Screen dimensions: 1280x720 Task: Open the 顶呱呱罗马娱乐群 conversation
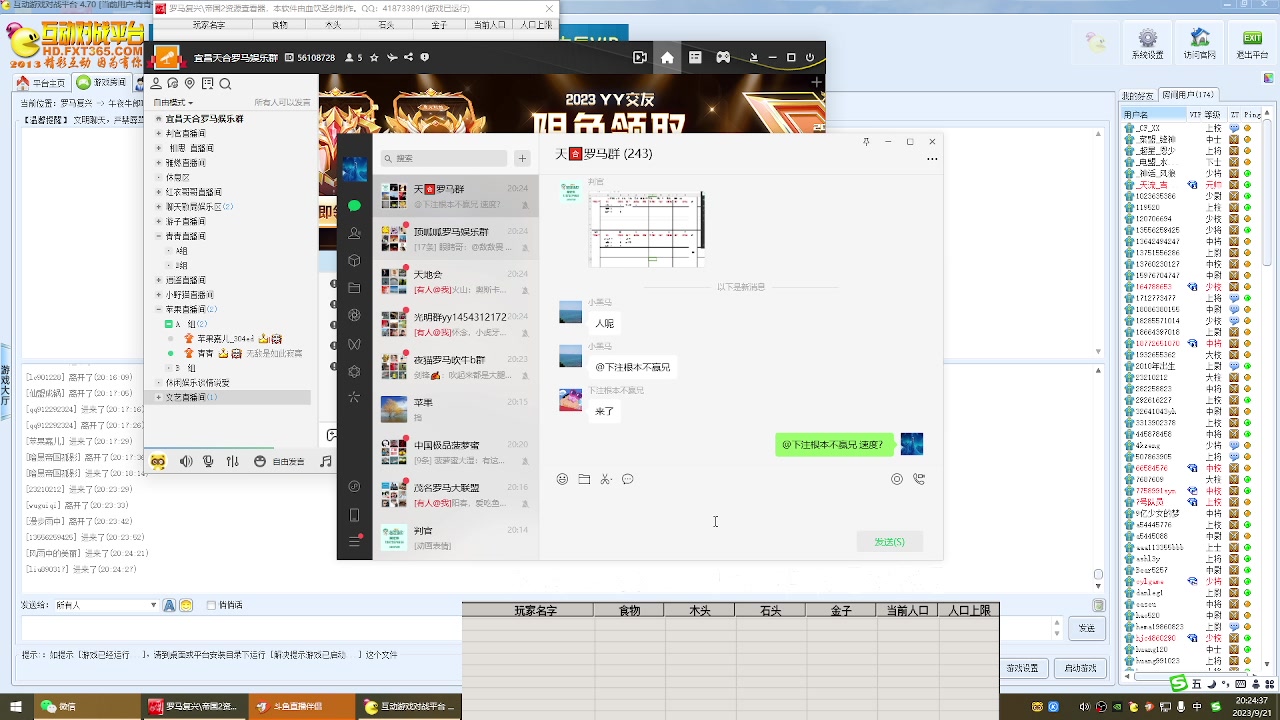coord(455,239)
